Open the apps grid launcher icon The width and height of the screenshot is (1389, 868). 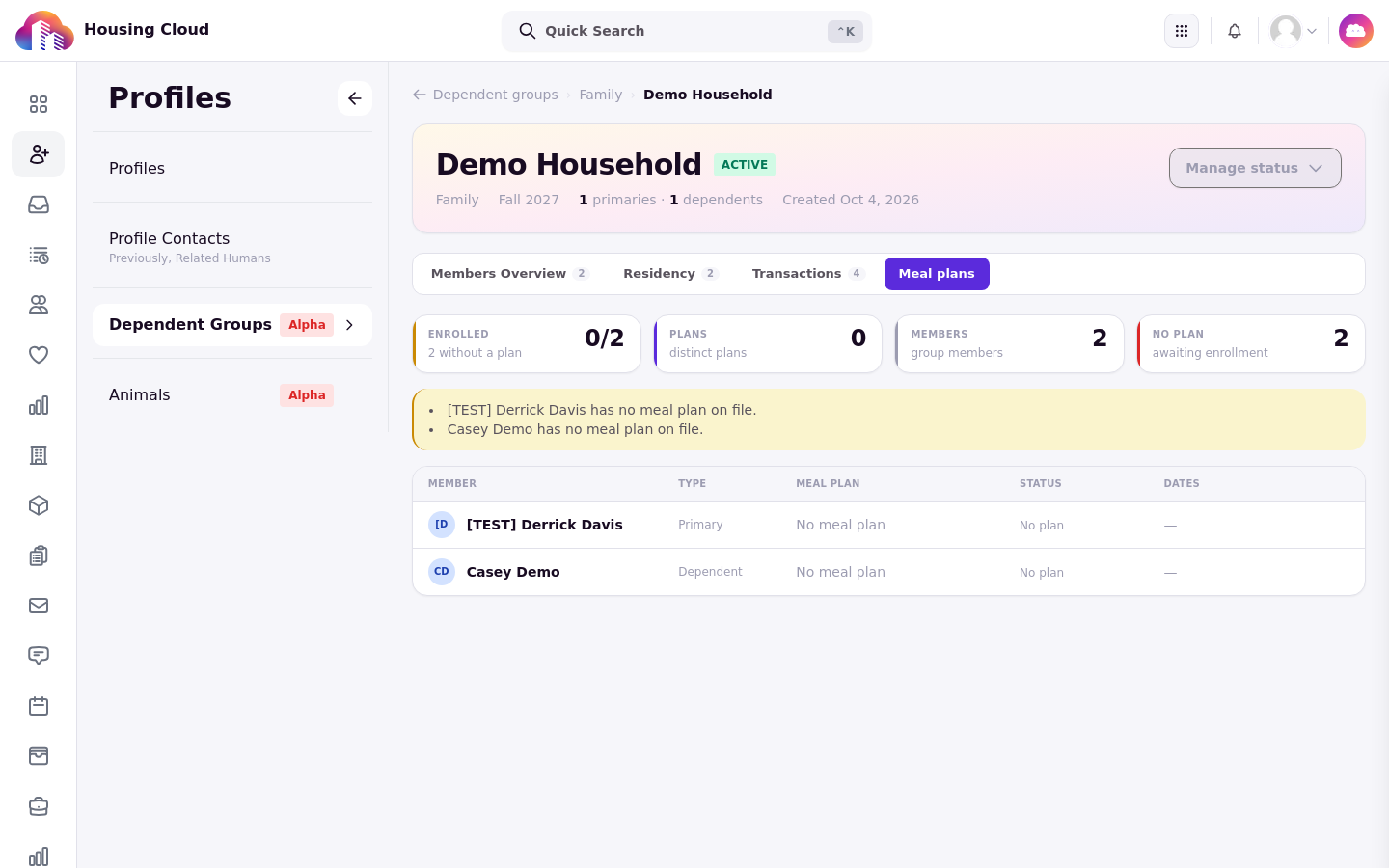[1182, 31]
